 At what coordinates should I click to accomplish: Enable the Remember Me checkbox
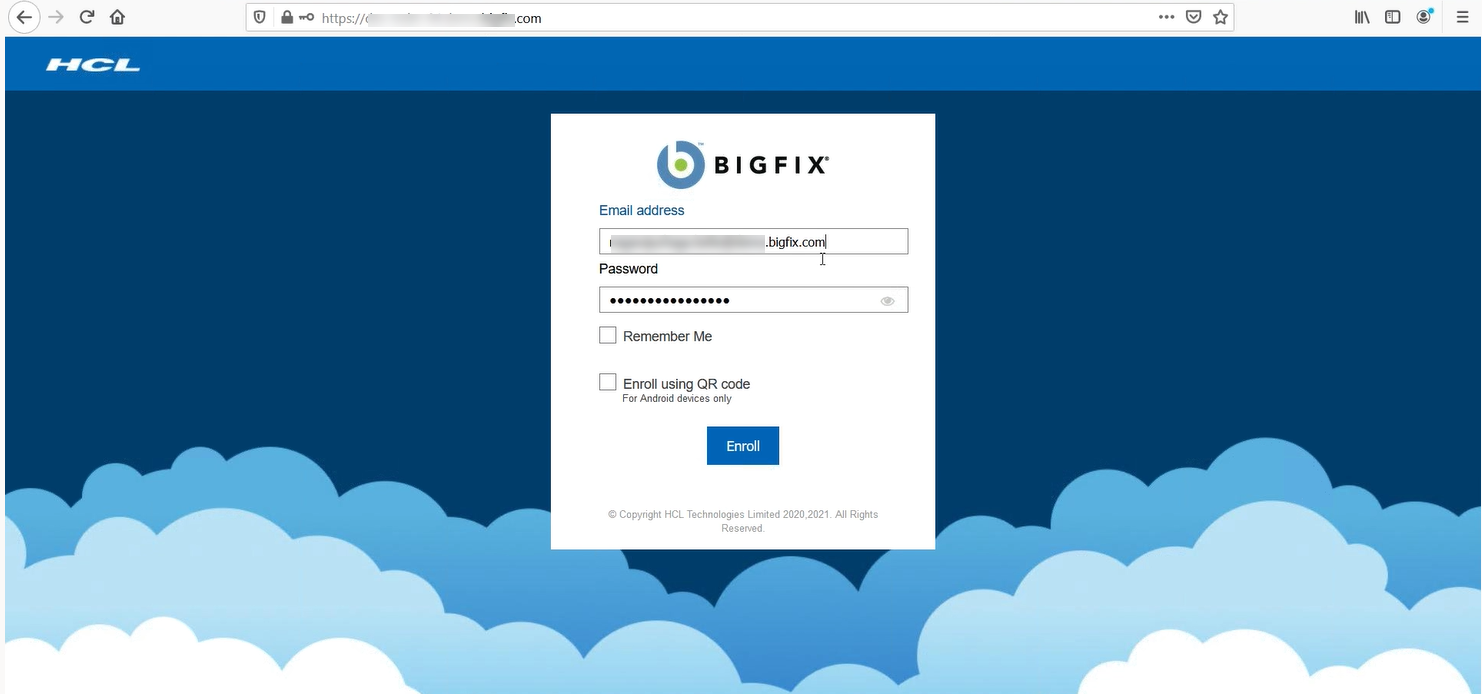click(607, 335)
